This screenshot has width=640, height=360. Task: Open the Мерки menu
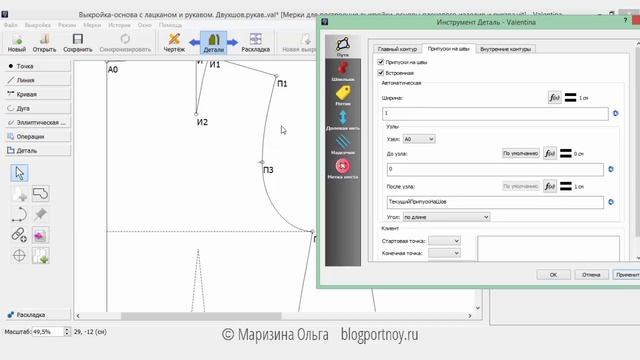(x=92, y=25)
